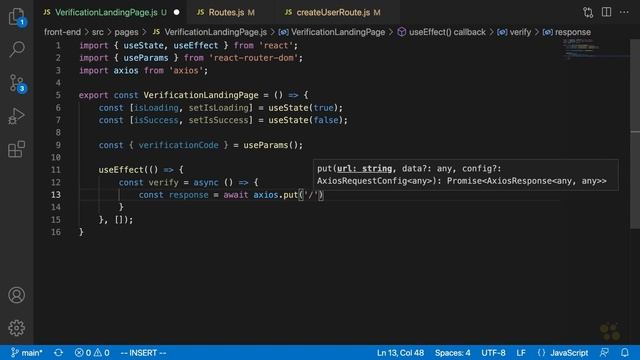Close the unsaved VerificationLandingPage.js tab dot
Viewport: 640px width, 360px height.
[176, 13]
